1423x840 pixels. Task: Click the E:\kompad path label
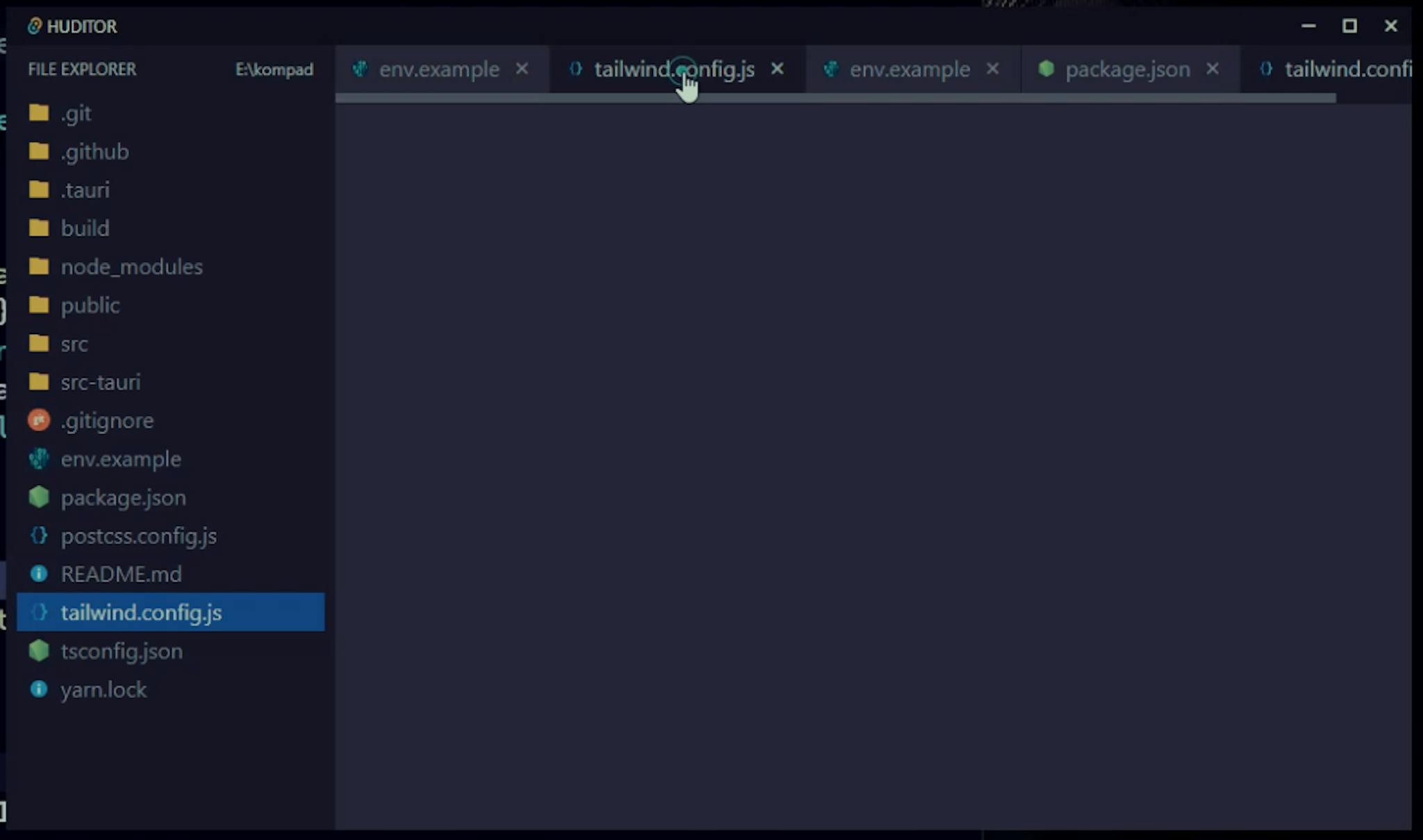point(274,69)
